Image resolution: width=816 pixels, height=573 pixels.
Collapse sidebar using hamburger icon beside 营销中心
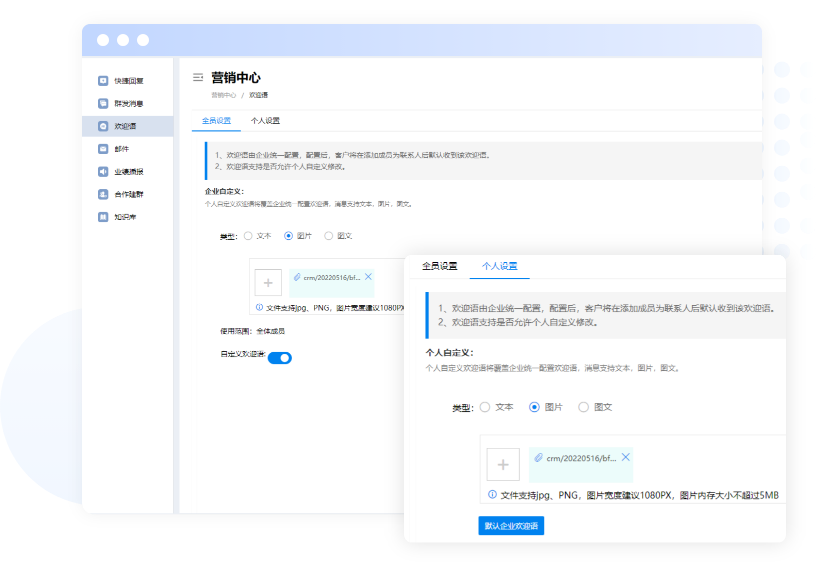coord(198,77)
